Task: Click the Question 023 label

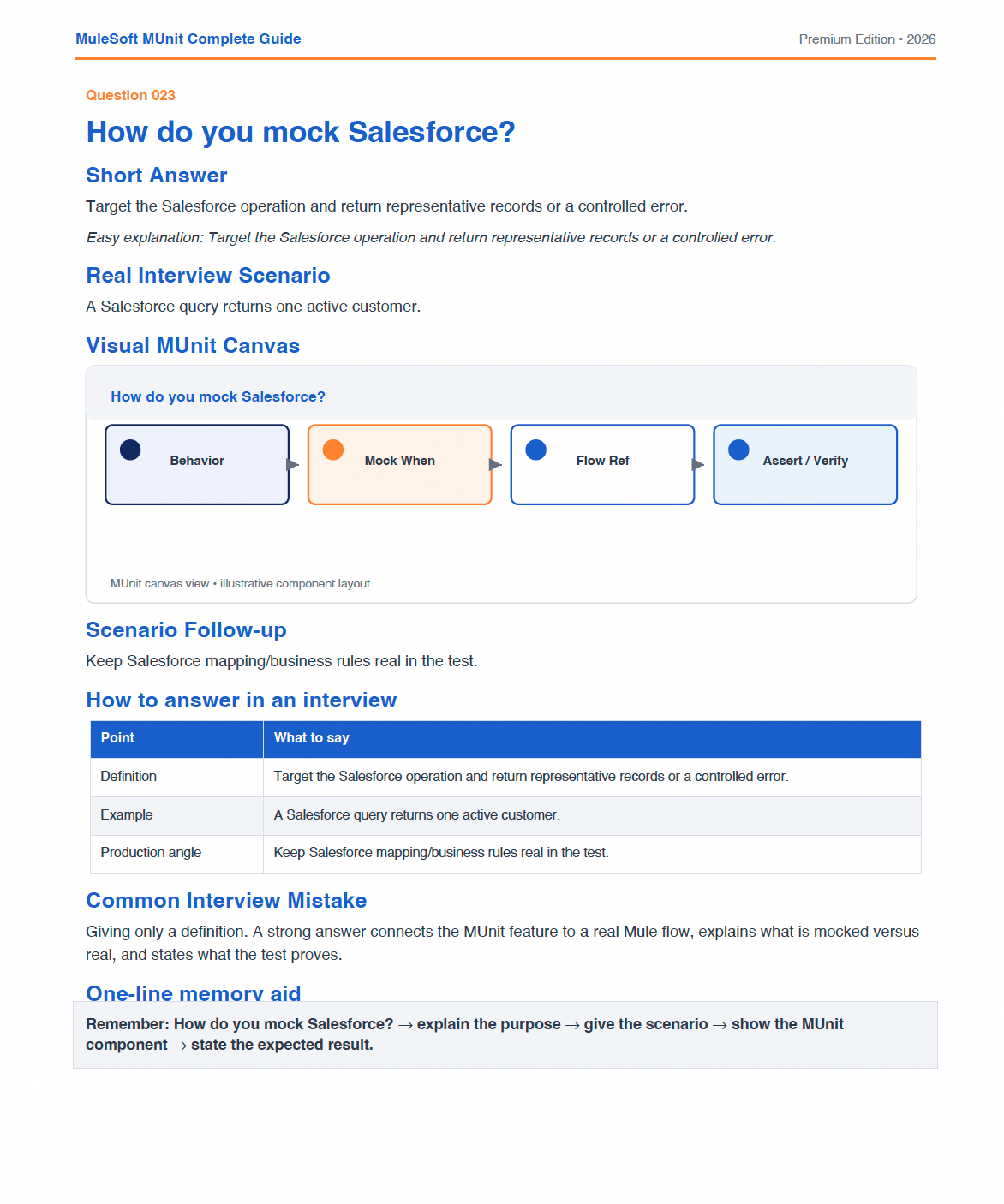Action: click(x=130, y=95)
